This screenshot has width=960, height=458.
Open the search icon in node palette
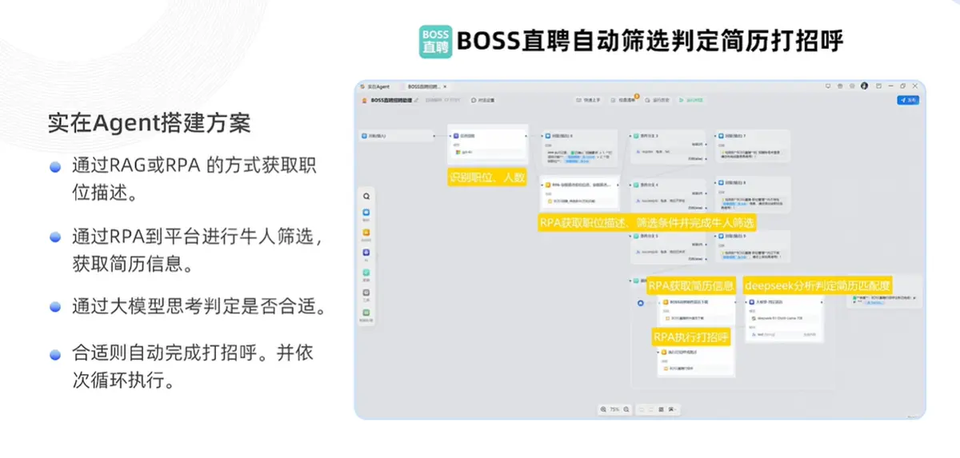pos(366,197)
